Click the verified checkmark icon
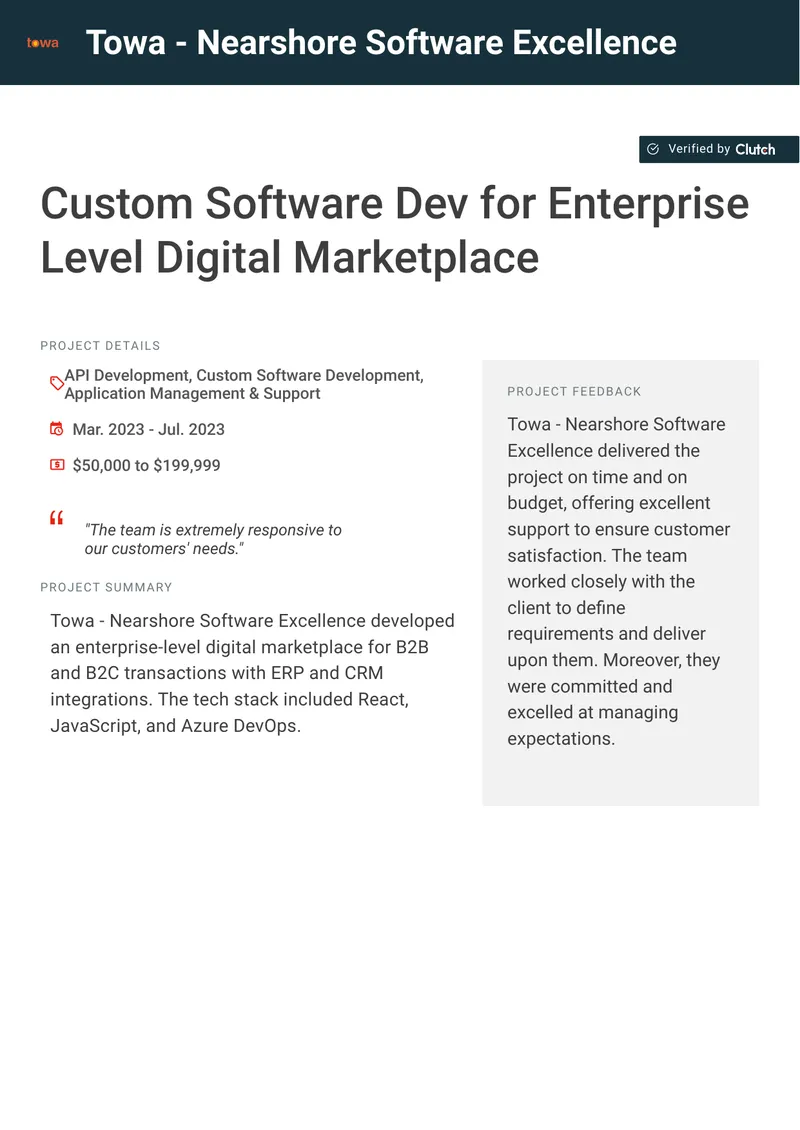The height and width of the screenshot is (1130, 800). (653, 149)
